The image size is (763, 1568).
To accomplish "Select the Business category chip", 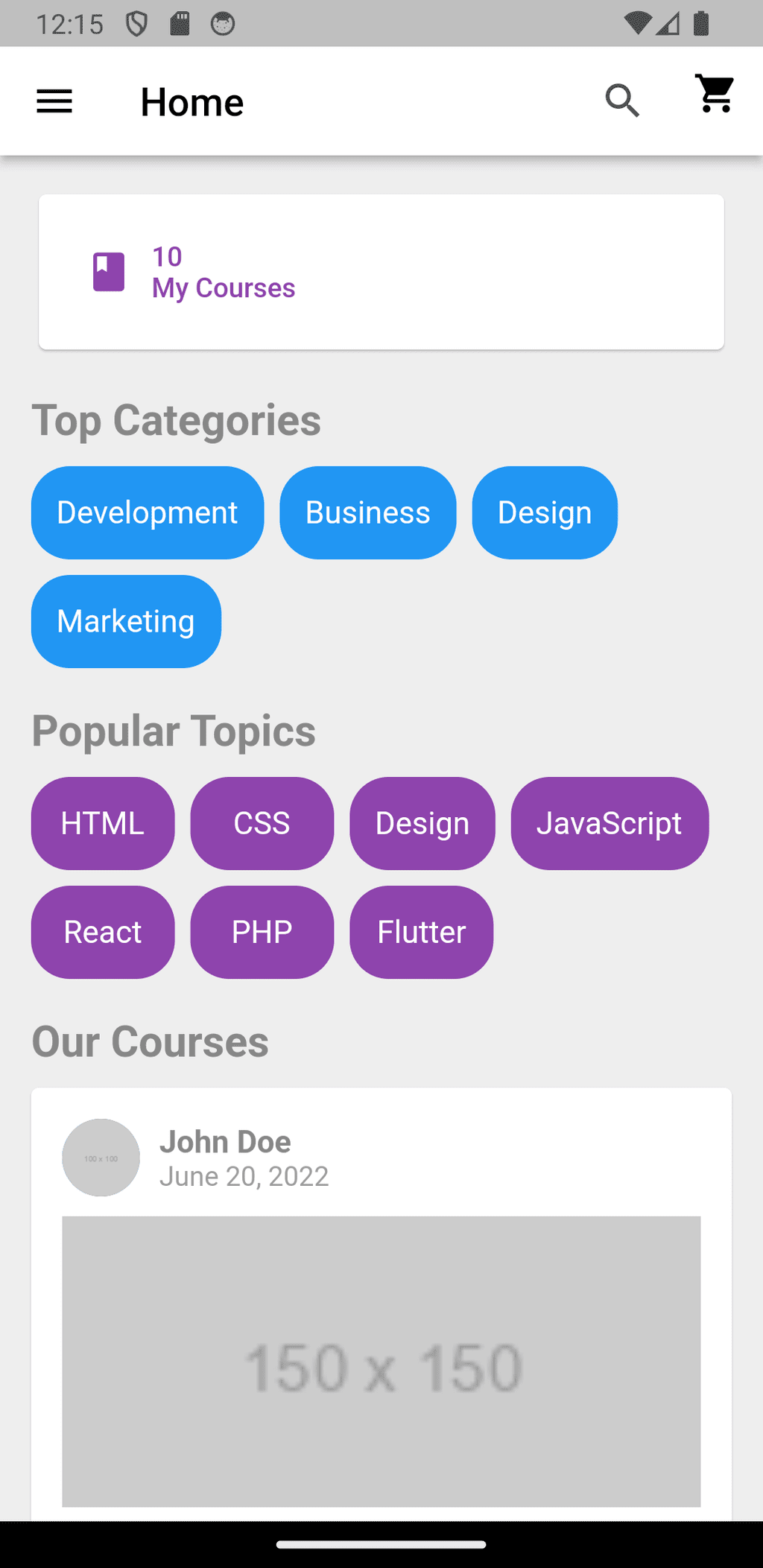I will [367, 512].
